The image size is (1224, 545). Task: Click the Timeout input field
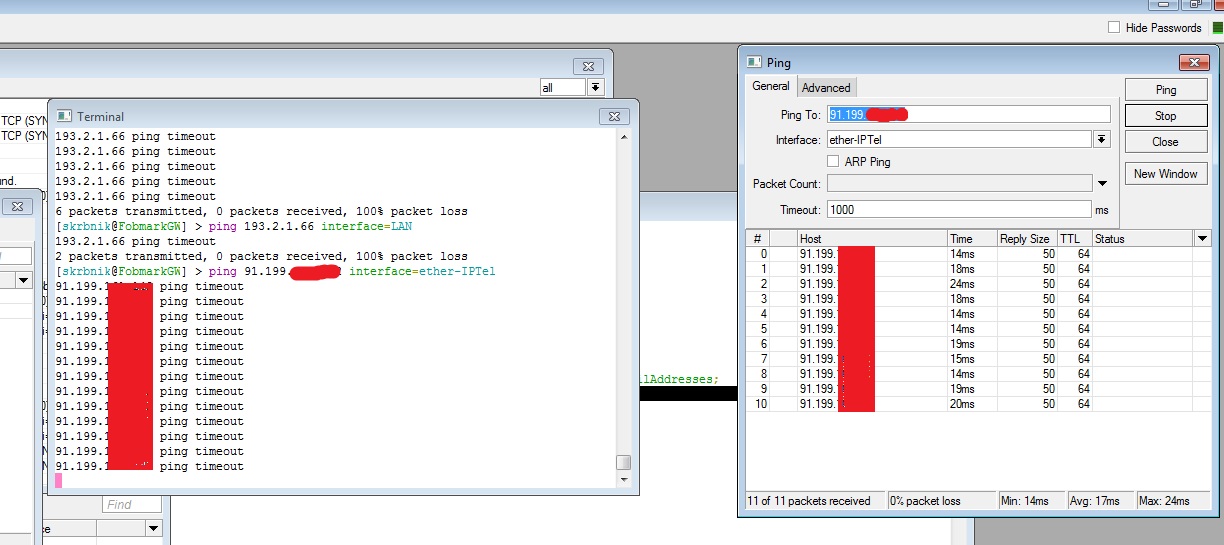[x=958, y=210]
